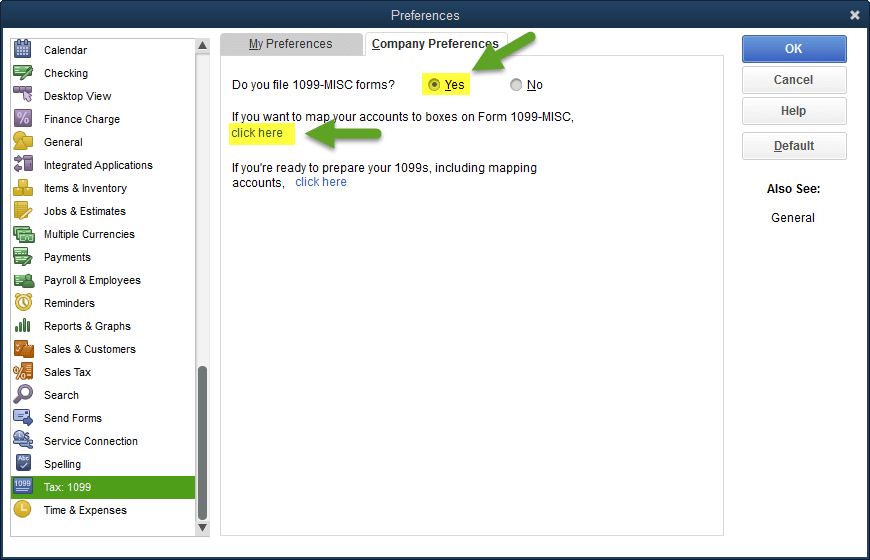Viewport: 870px width, 560px height.
Task: Click the Search magnifying glass icon
Action: (x=22, y=395)
